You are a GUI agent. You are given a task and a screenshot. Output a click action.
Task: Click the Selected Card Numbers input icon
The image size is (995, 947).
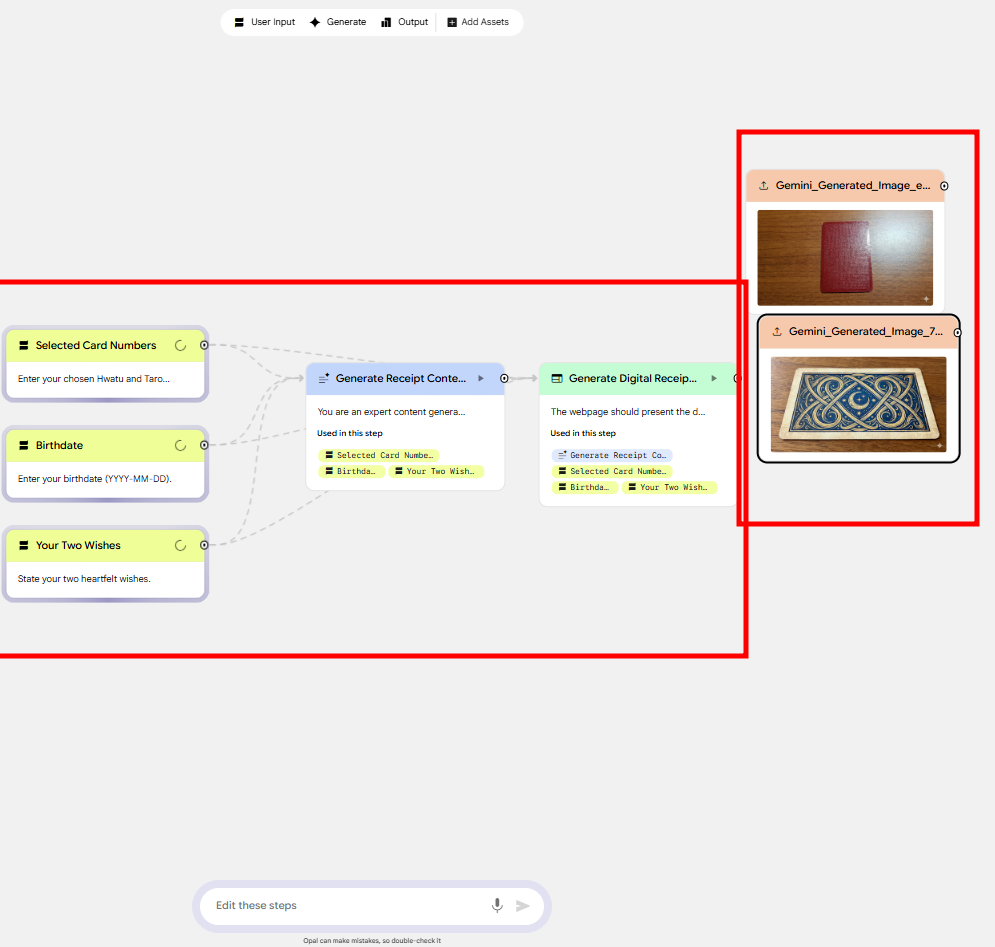23,345
